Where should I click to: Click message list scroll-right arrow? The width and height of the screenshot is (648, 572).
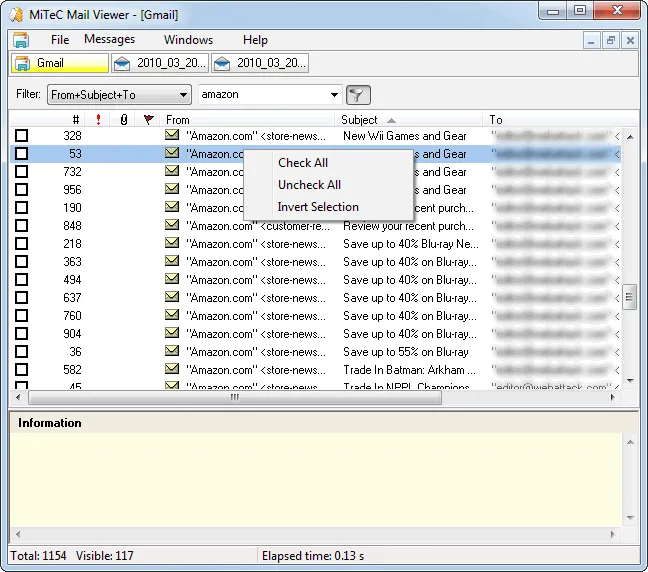click(x=612, y=398)
